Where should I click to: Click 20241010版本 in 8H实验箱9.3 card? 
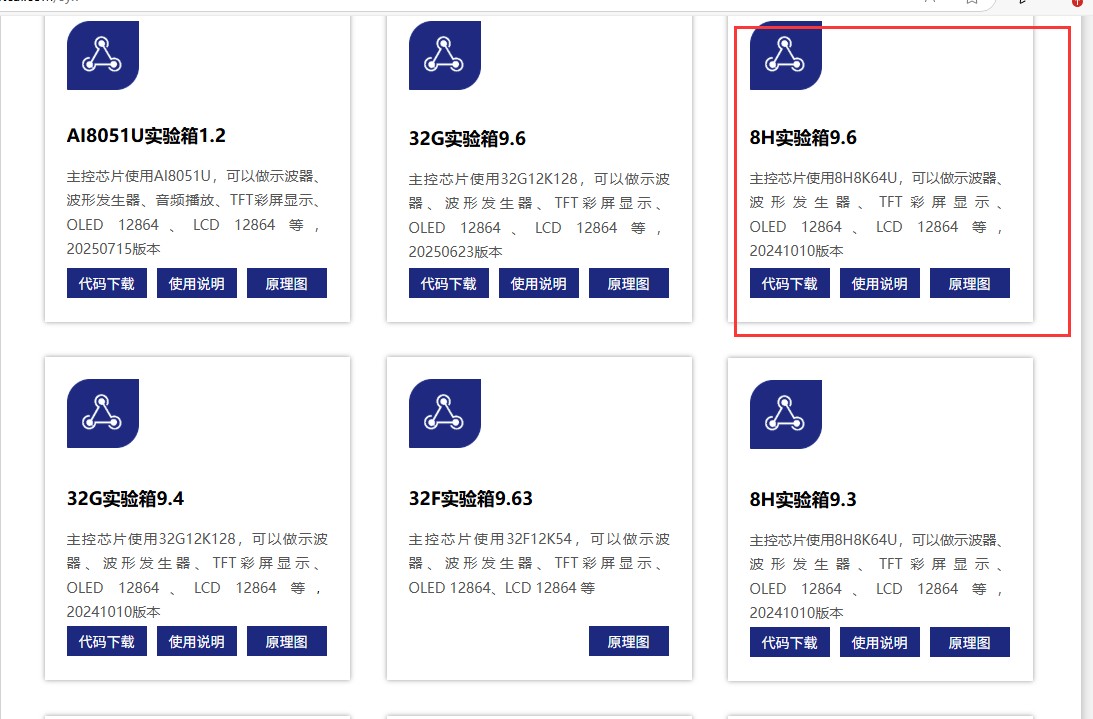coord(797,613)
